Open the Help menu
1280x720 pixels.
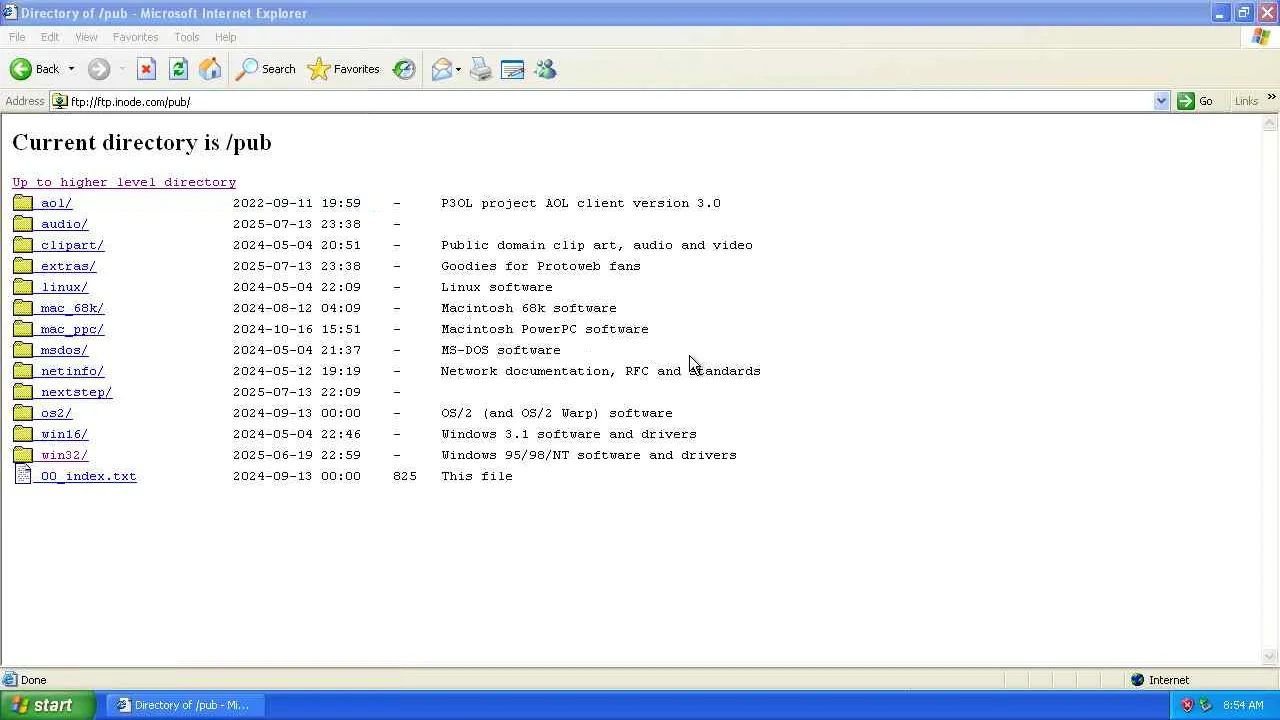226,37
